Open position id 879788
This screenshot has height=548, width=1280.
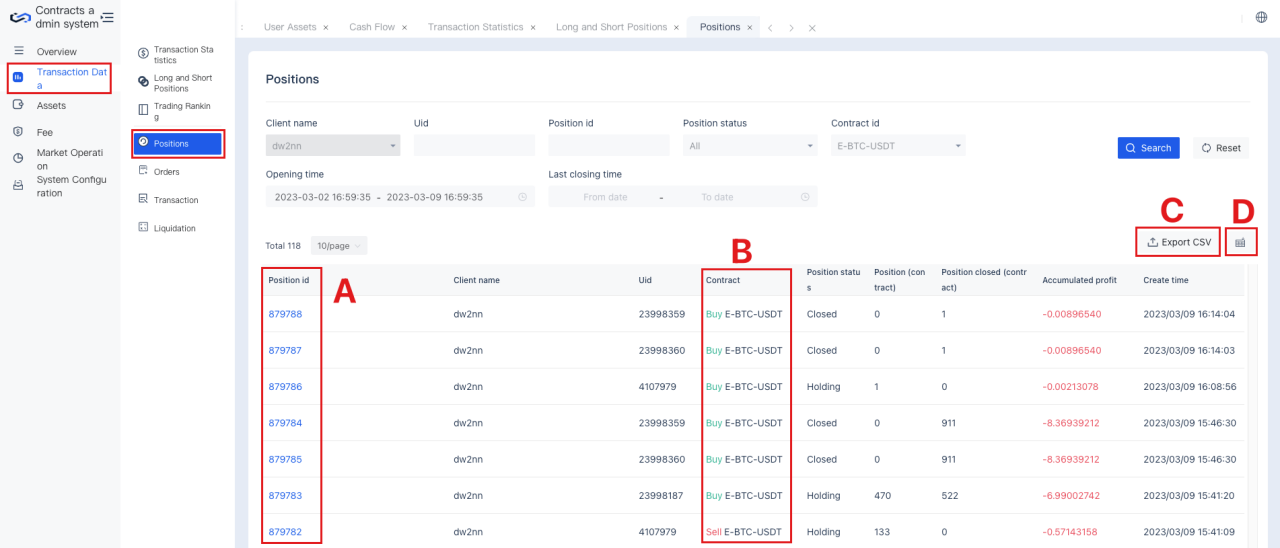click(285, 314)
